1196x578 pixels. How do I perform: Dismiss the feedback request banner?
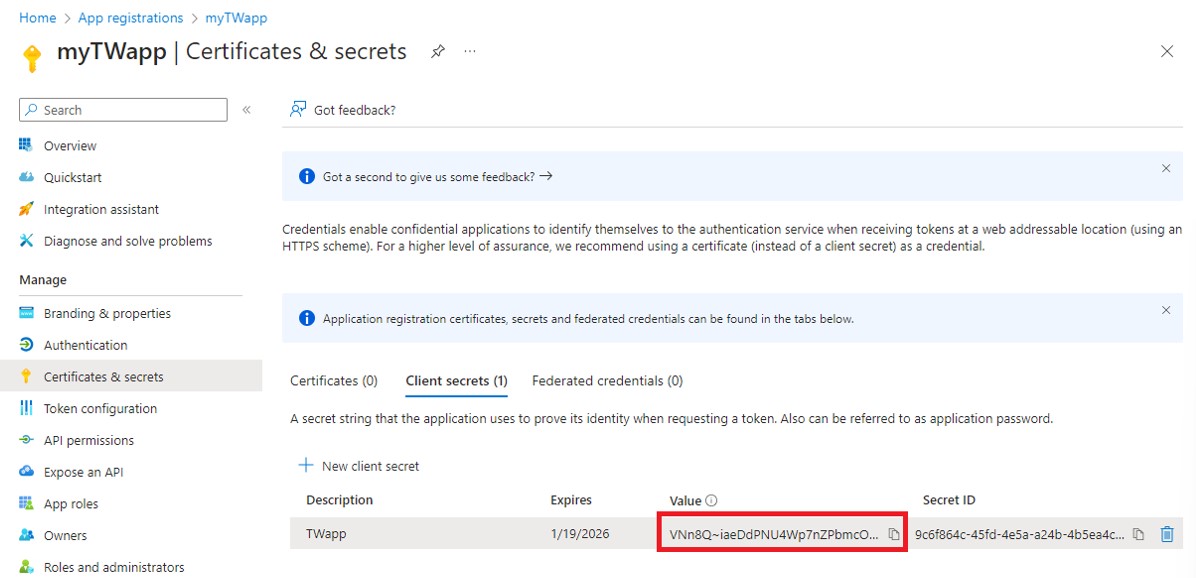click(x=1165, y=169)
